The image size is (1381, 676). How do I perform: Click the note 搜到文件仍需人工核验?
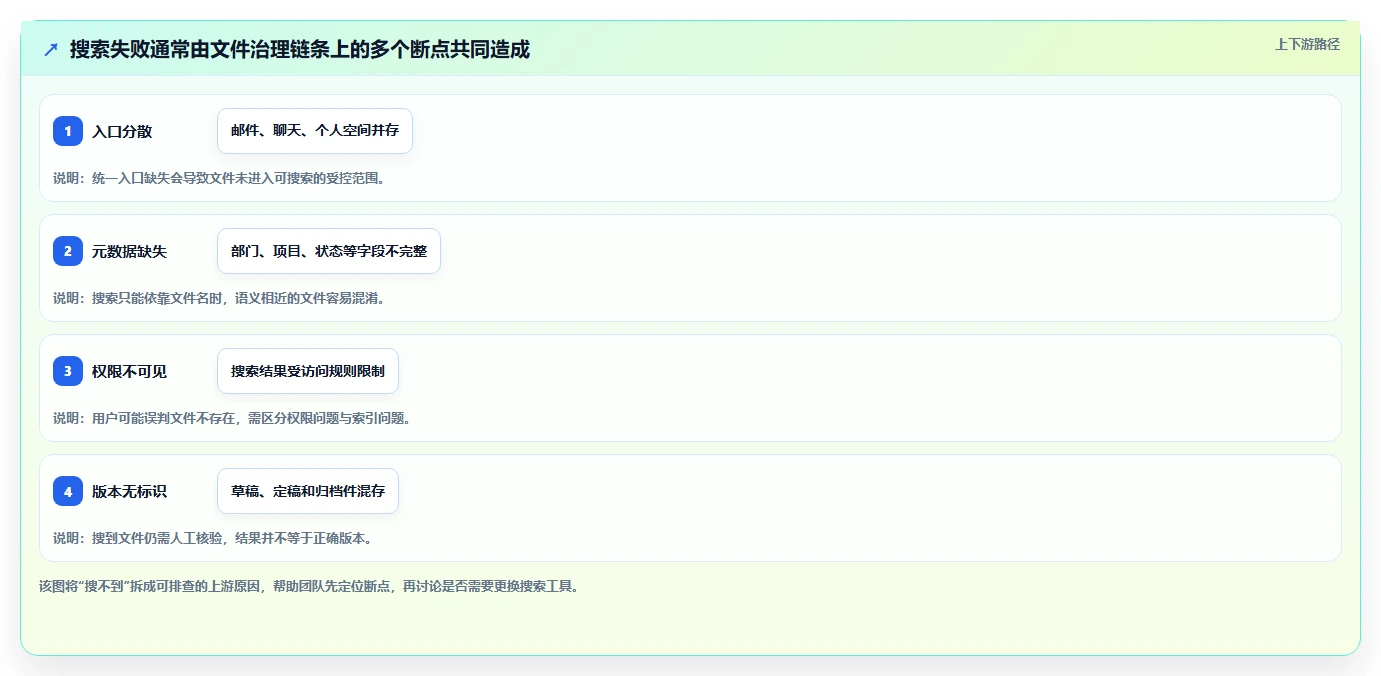[158, 538]
